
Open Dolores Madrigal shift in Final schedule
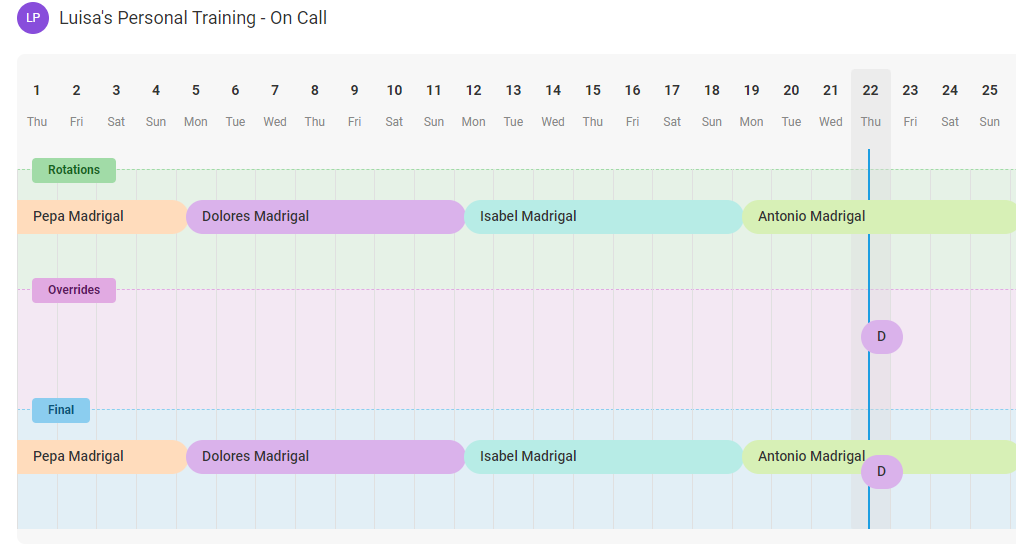point(325,457)
